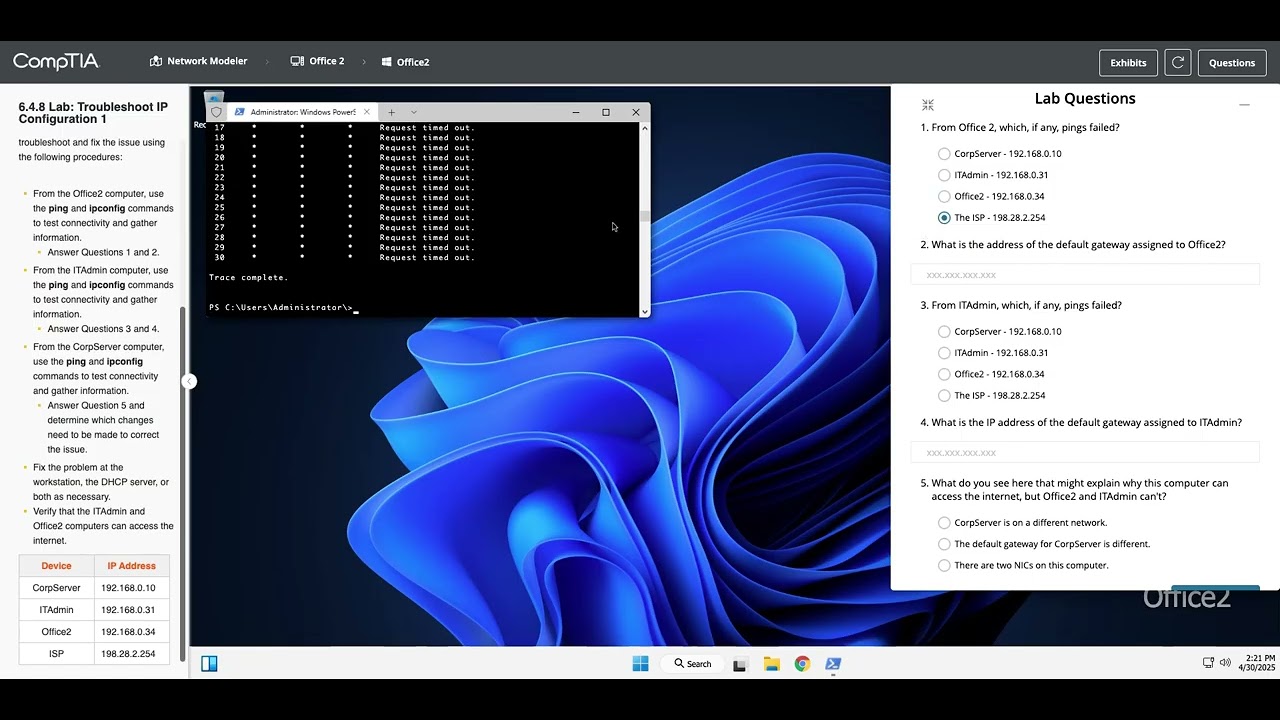Open the Exhibits panel
The image size is (1280, 720).
pyautogui.click(x=1128, y=62)
